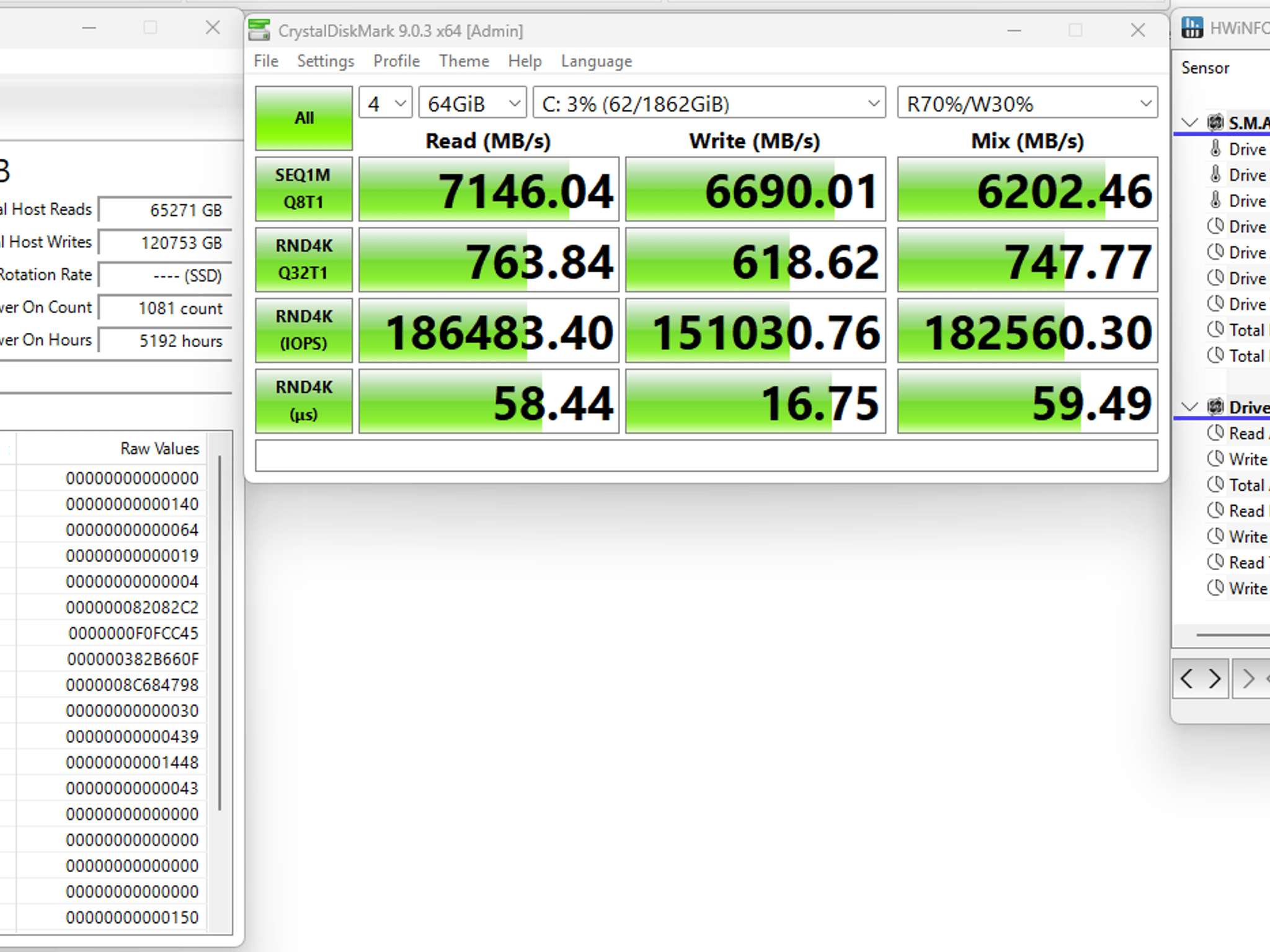
Task: Click HWiNFO left arrow navigation button
Action: tap(1187, 679)
